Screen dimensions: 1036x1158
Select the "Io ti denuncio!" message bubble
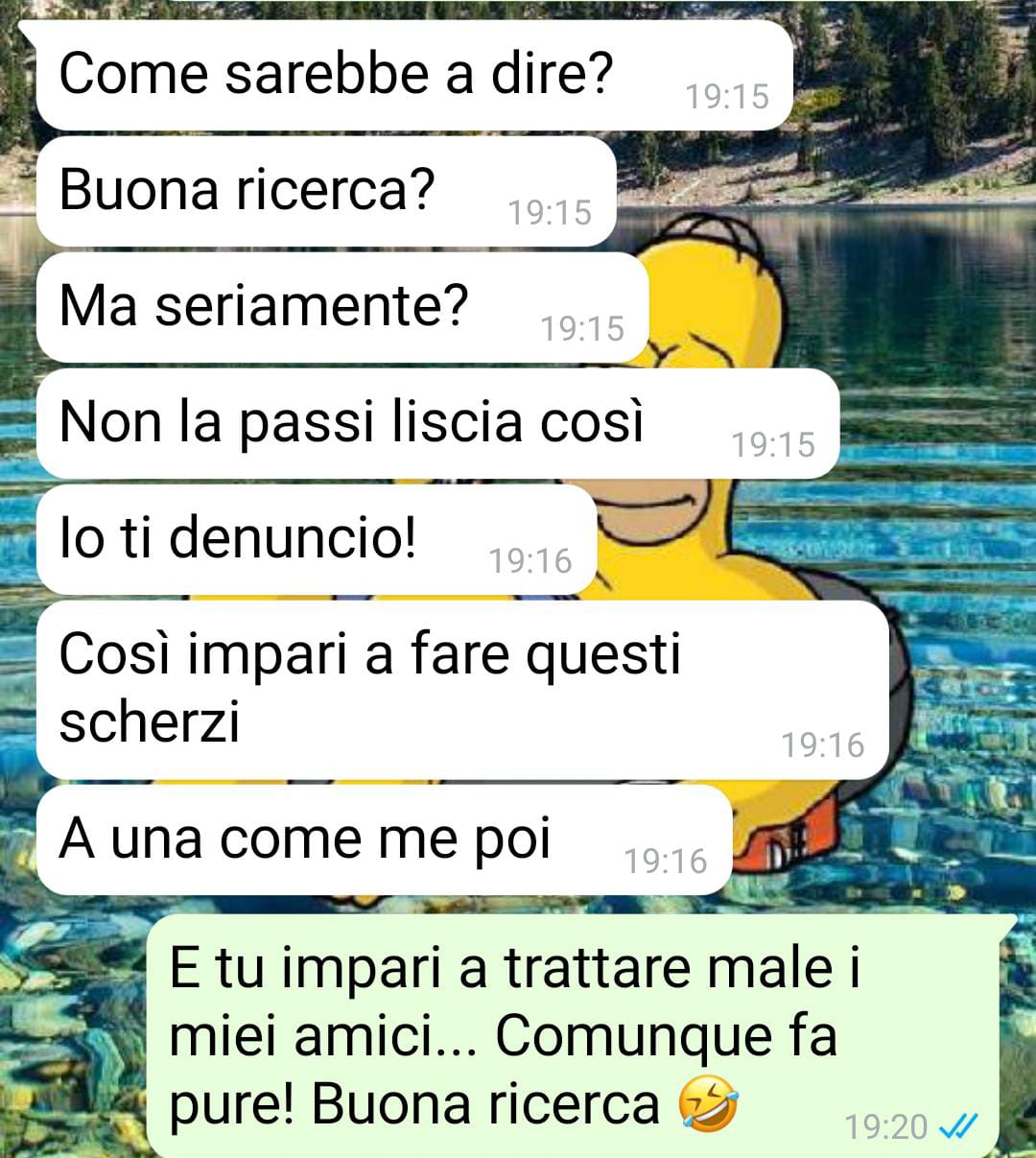click(x=317, y=539)
